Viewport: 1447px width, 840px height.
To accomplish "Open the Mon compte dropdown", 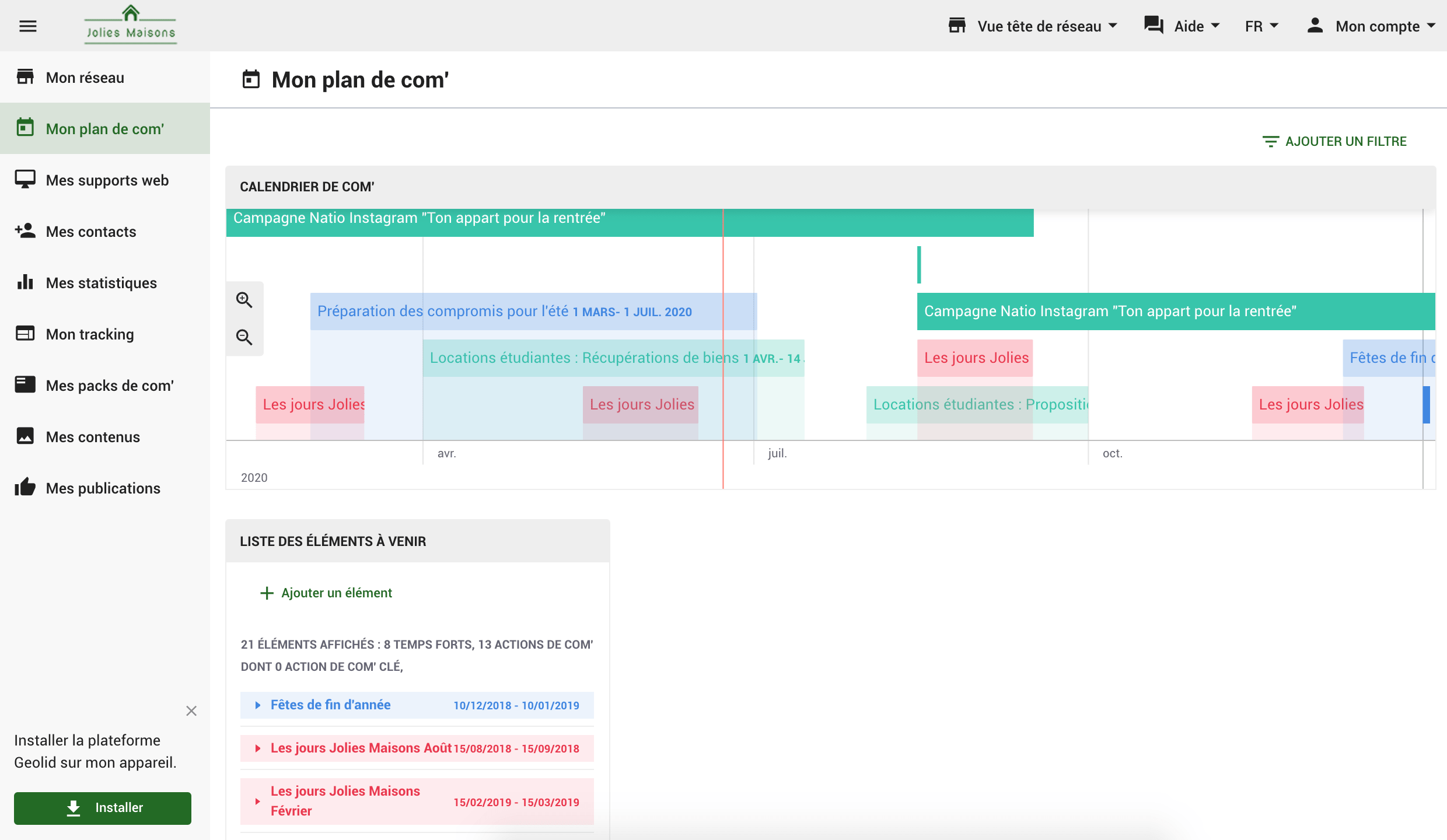I will [x=1371, y=26].
